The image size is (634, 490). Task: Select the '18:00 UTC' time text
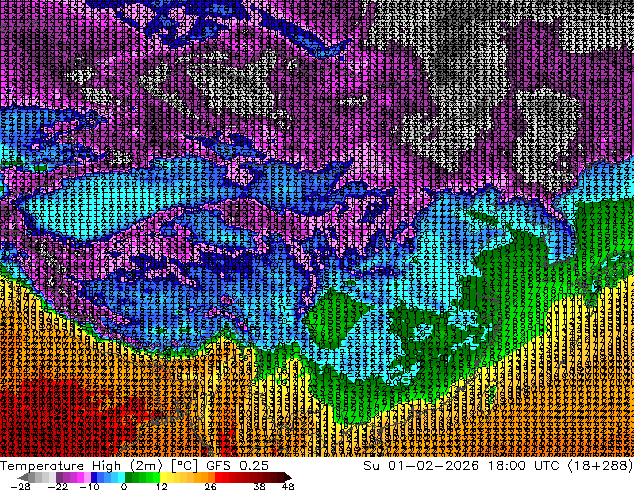point(524,466)
